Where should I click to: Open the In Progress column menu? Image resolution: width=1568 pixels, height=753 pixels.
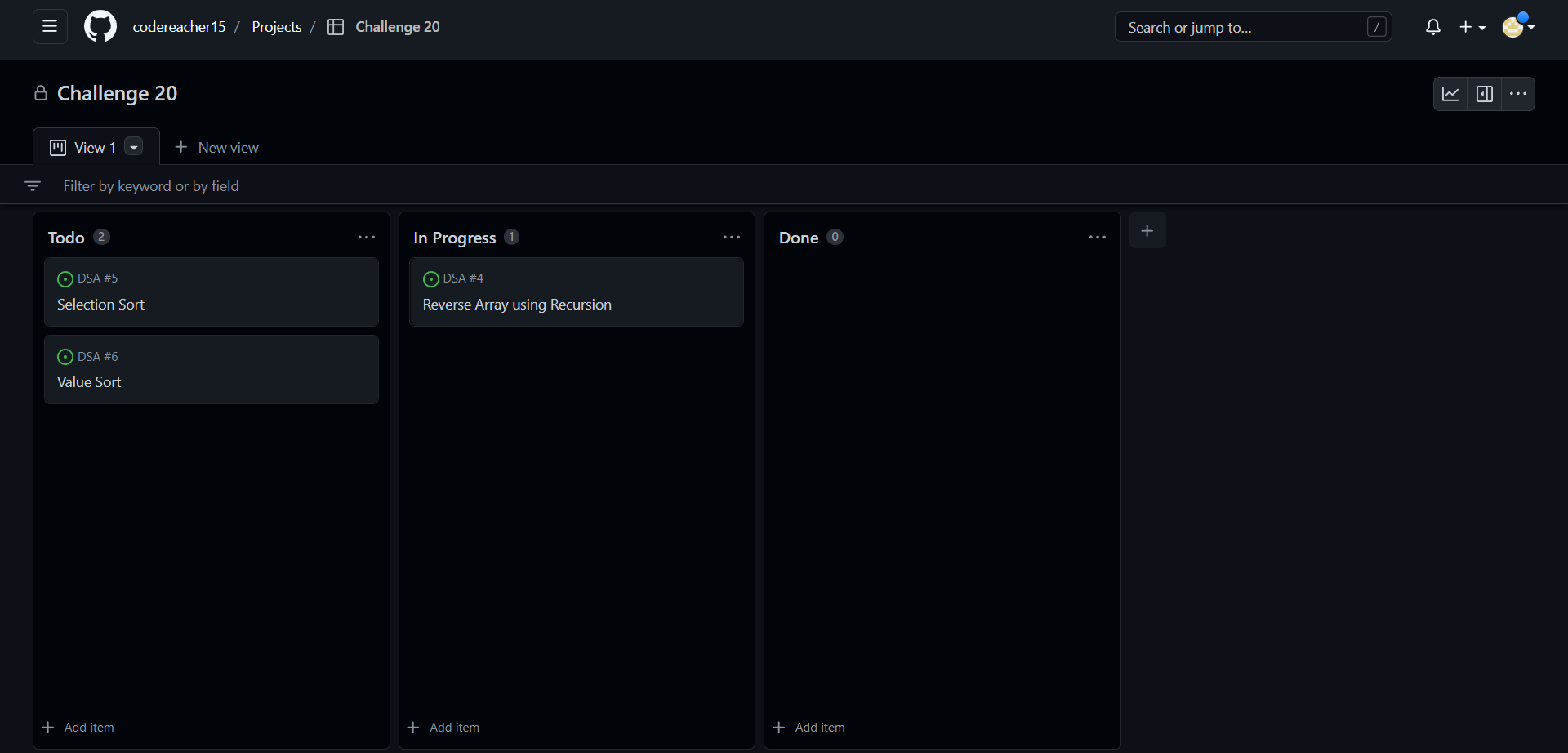click(732, 237)
